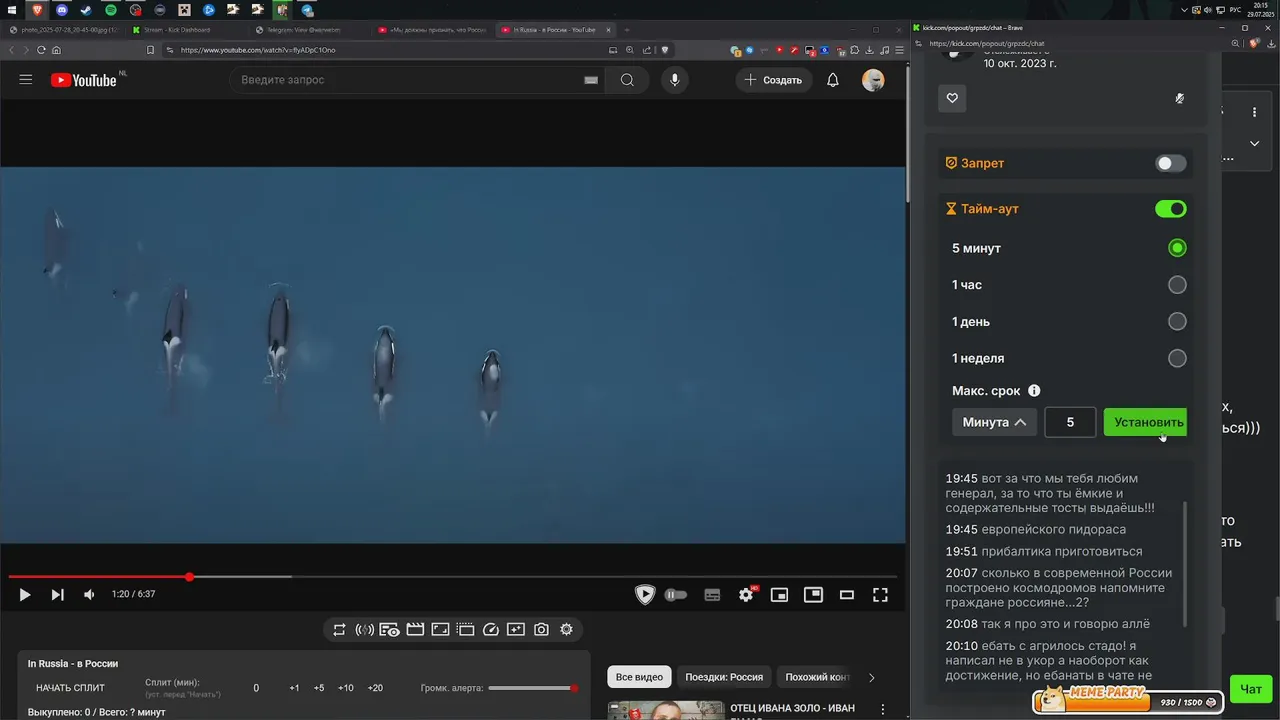Screen dimensions: 1280x720
Task: Toggle autoplay switch in the player
Action: click(x=676, y=594)
